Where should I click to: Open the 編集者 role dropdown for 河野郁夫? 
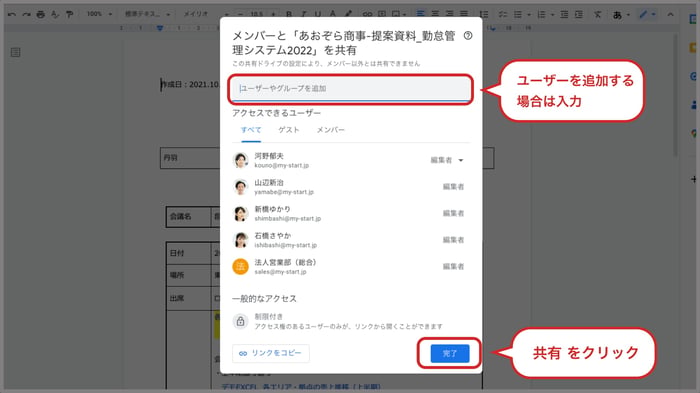click(x=447, y=160)
